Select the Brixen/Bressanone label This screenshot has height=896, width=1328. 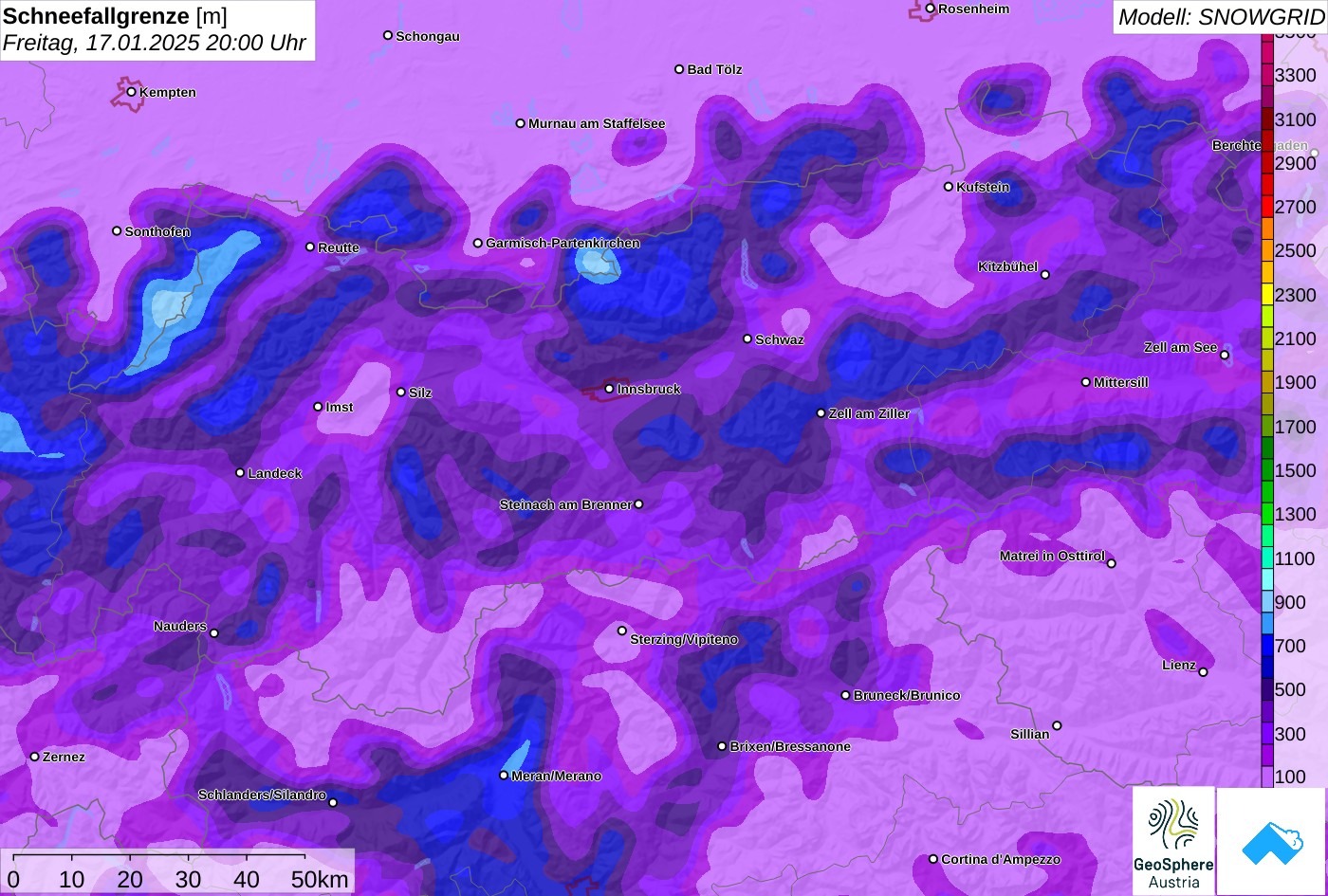click(x=790, y=746)
